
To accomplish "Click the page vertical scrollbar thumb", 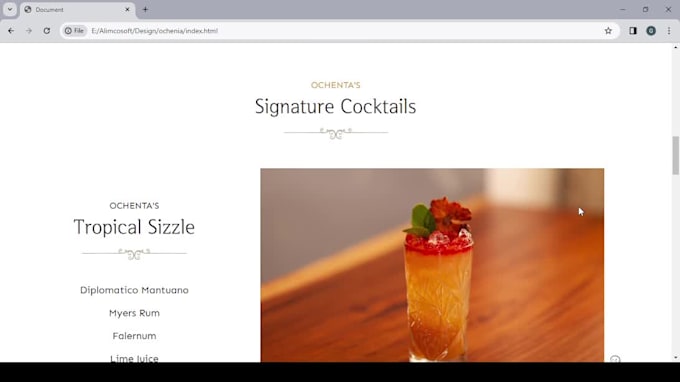I will 676,155.
